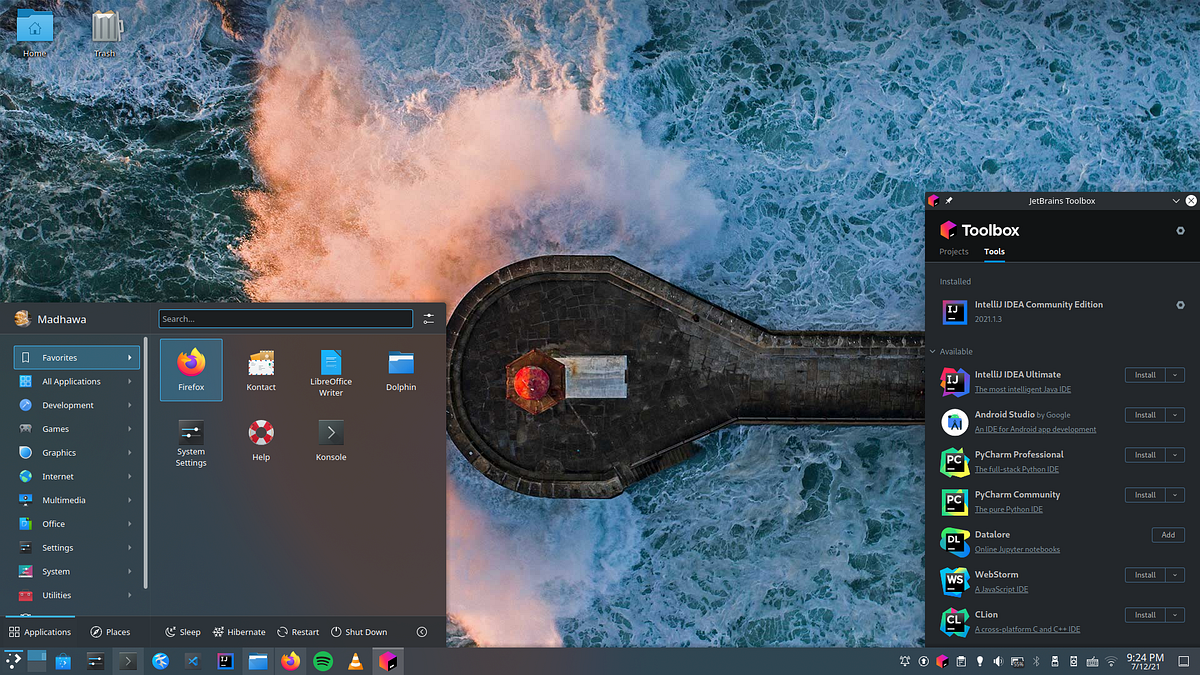Mute audio via the volume tray icon
The height and width of the screenshot is (675, 1200).
(998, 661)
